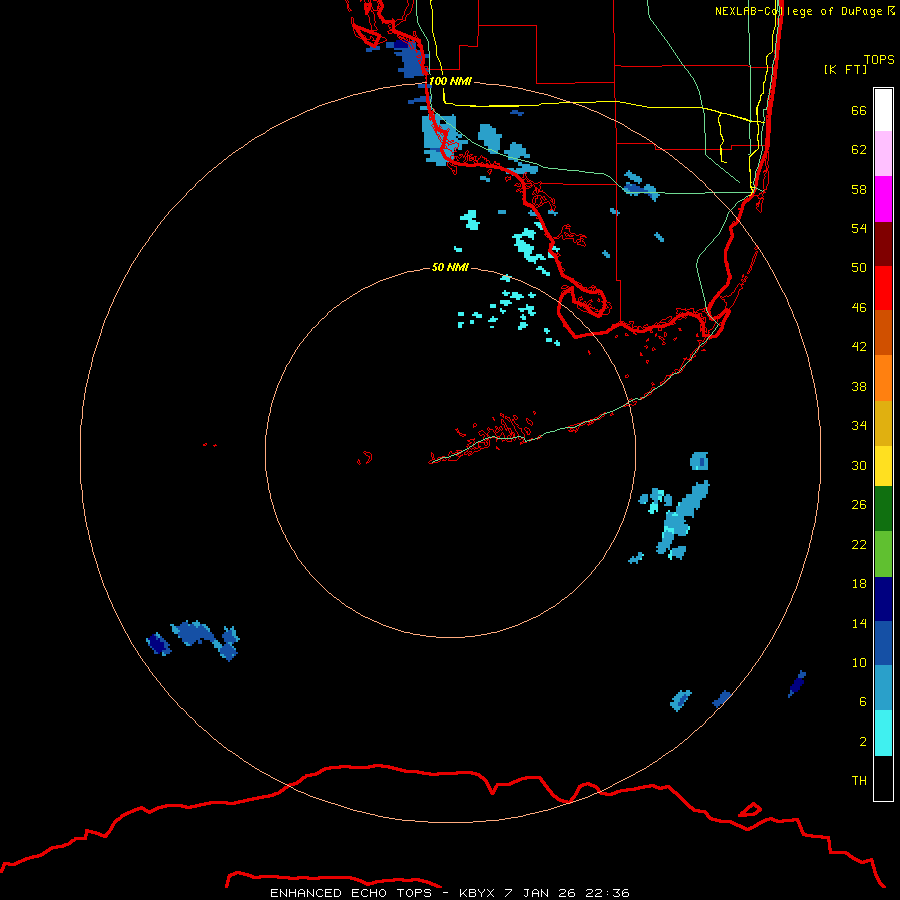Viewport: 900px width, 900px height.
Task: Click the ENHANCED ECHO TOPS KBYX caption
Action: [449, 893]
